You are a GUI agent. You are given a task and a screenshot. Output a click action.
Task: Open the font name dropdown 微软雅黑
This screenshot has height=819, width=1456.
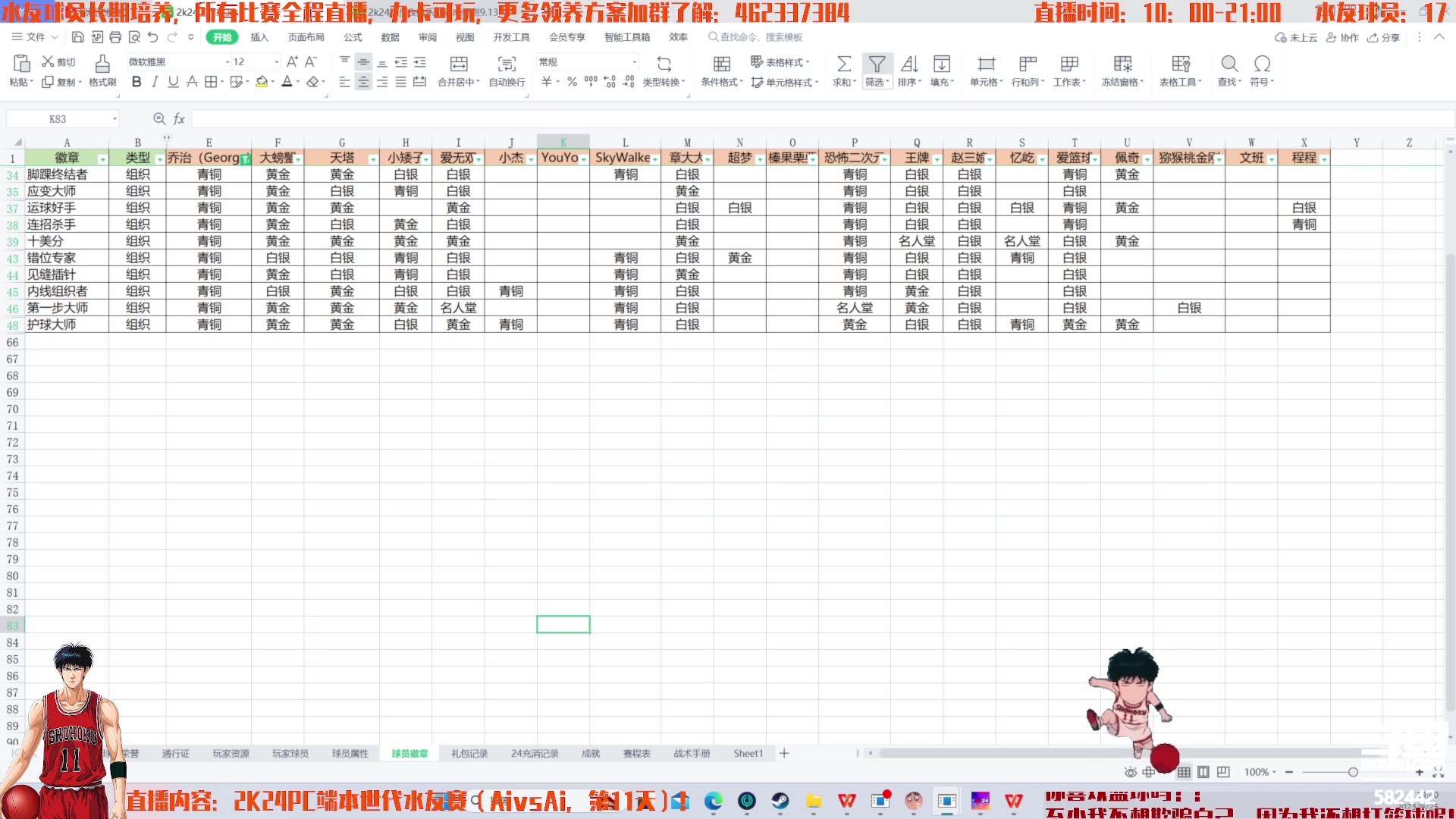[227, 62]
